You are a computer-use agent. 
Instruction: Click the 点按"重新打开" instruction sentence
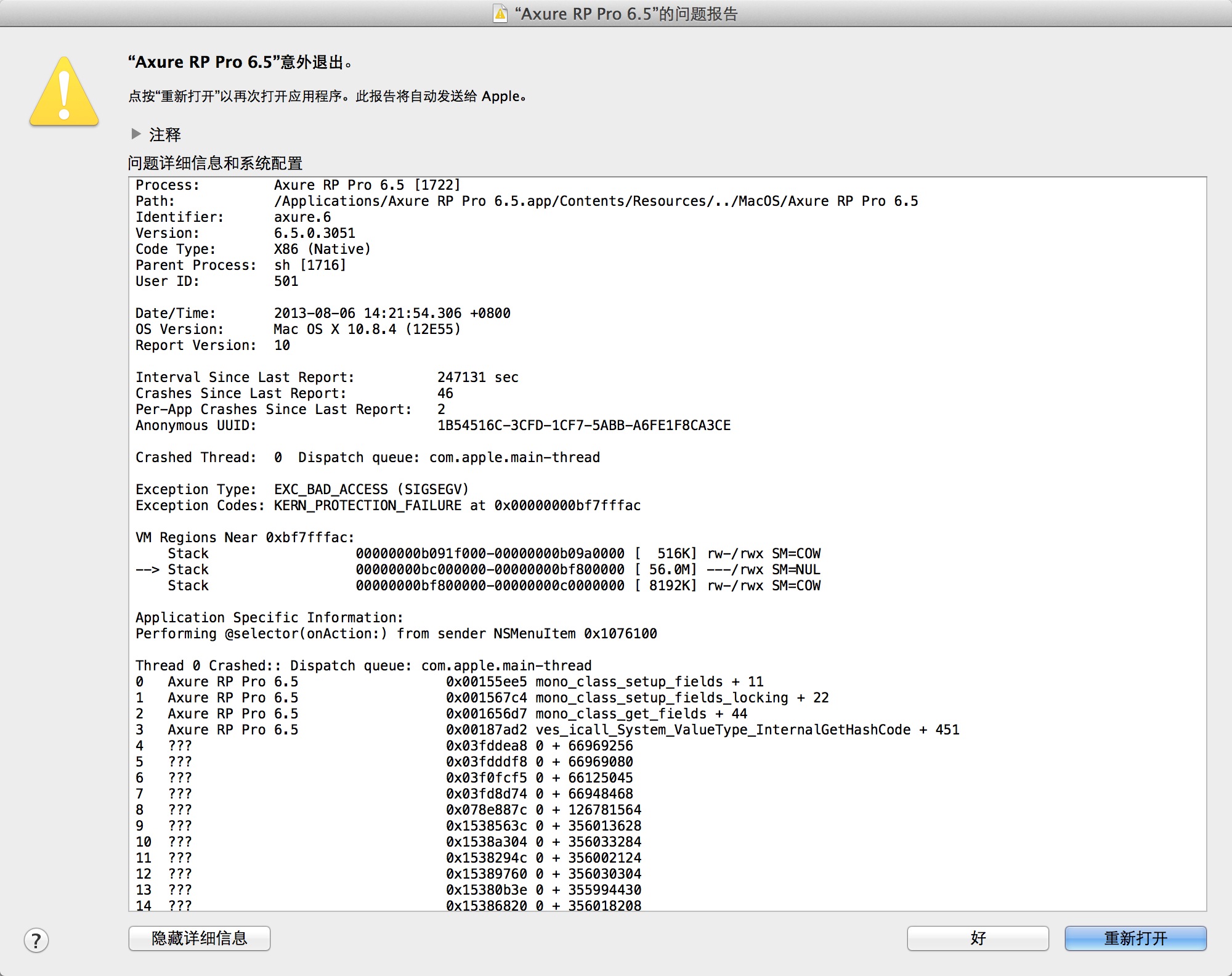(328, 96)
